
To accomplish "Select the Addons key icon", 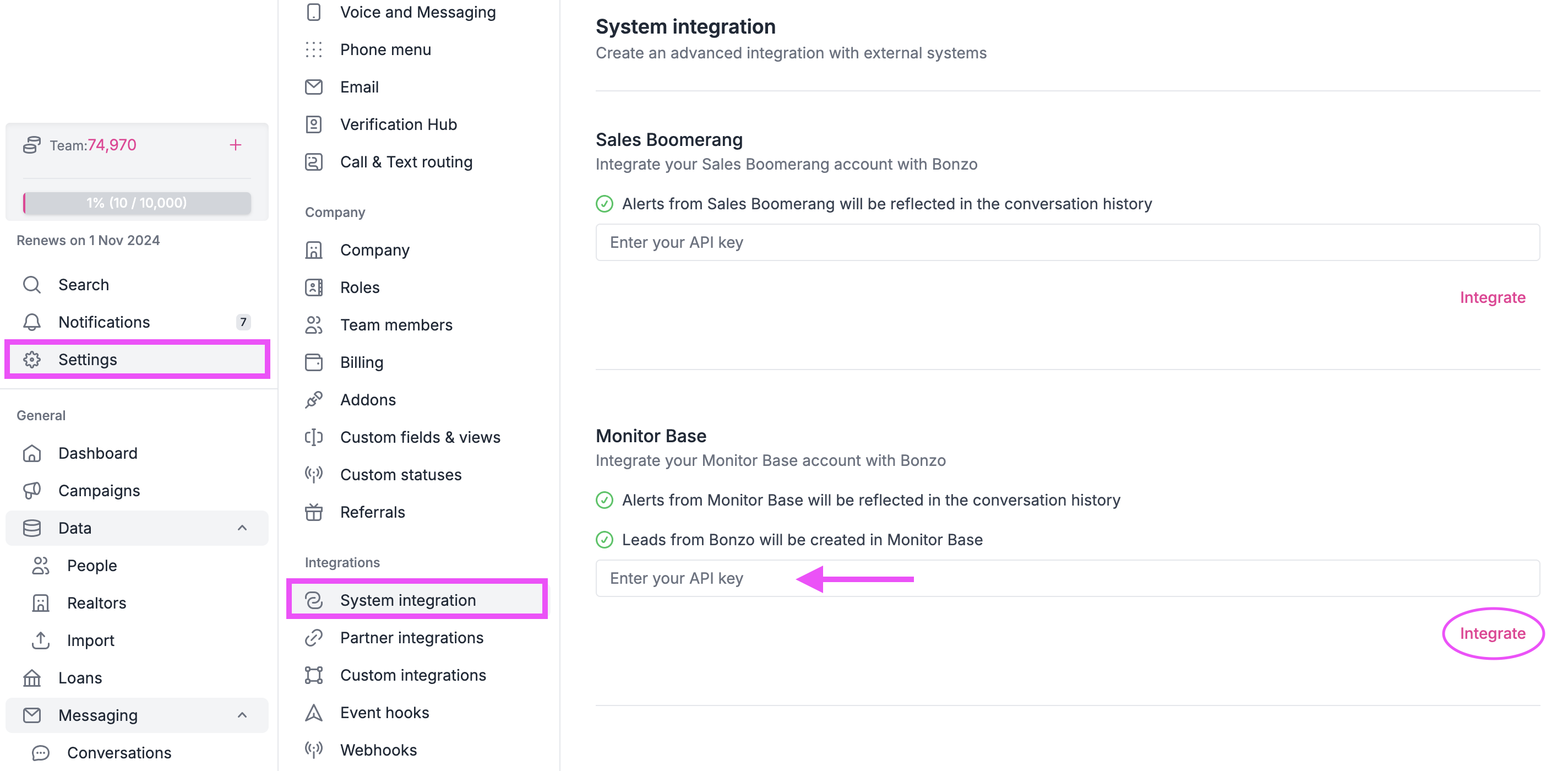I will point(313,399).
